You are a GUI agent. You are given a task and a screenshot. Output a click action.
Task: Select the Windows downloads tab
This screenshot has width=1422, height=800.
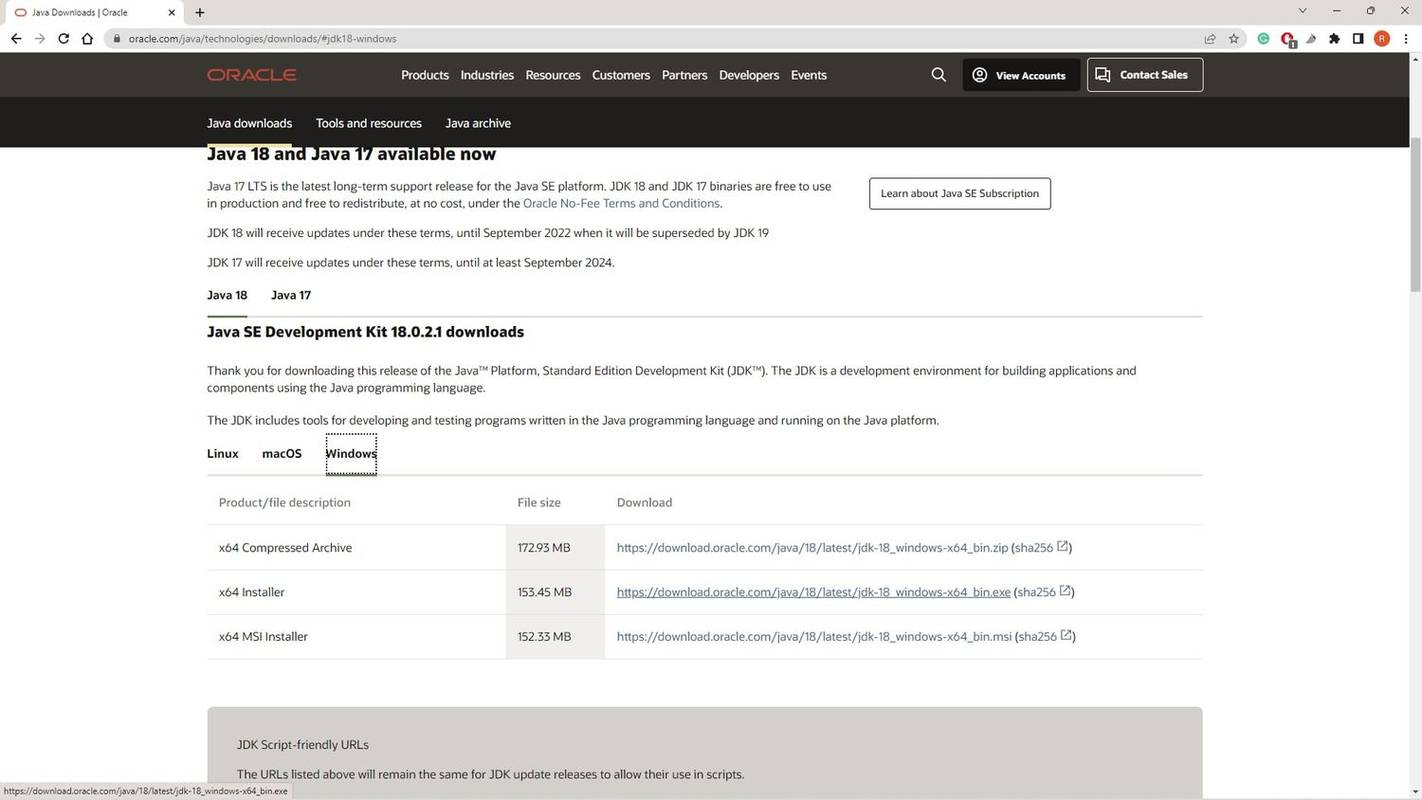tap(351, 454)
